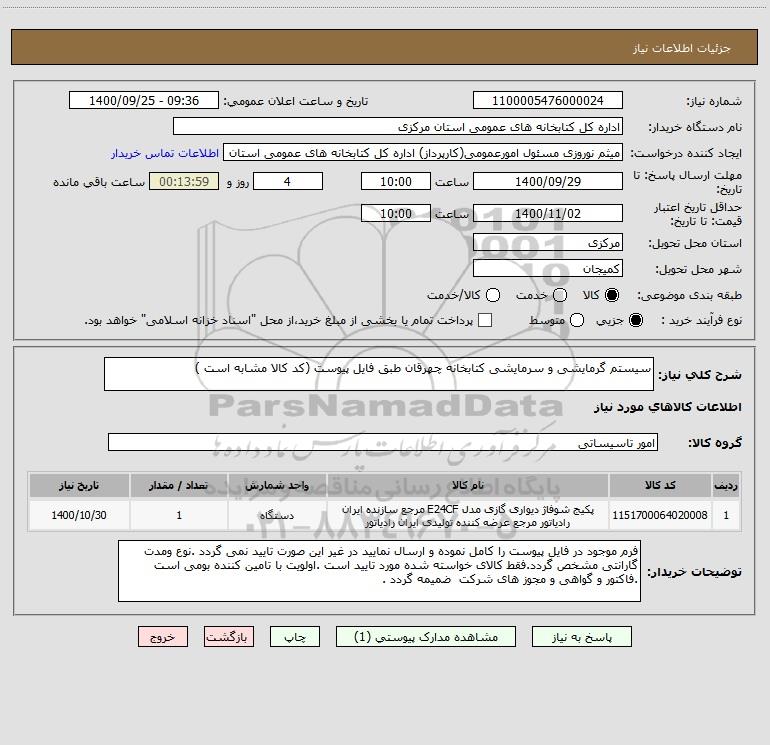The width and height of the screenshot is (770, 745).
Task: Click the نام کالا column header
Action: coord(468,485)
